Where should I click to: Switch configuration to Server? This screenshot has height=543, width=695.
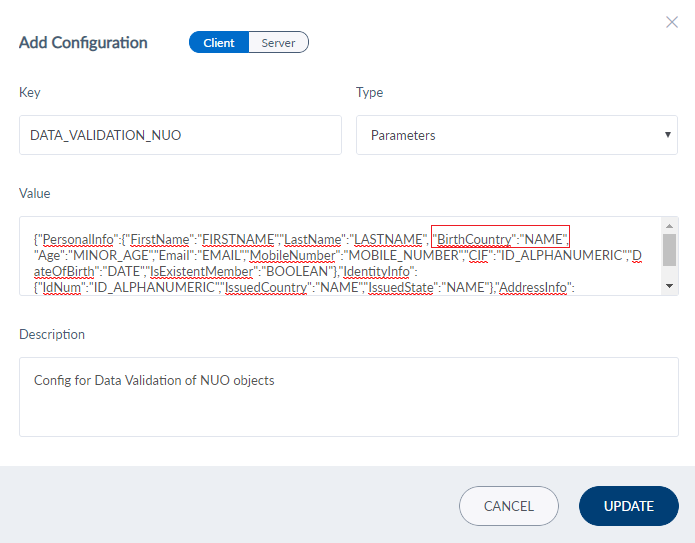pyautogui.click(x=277, y=42)
